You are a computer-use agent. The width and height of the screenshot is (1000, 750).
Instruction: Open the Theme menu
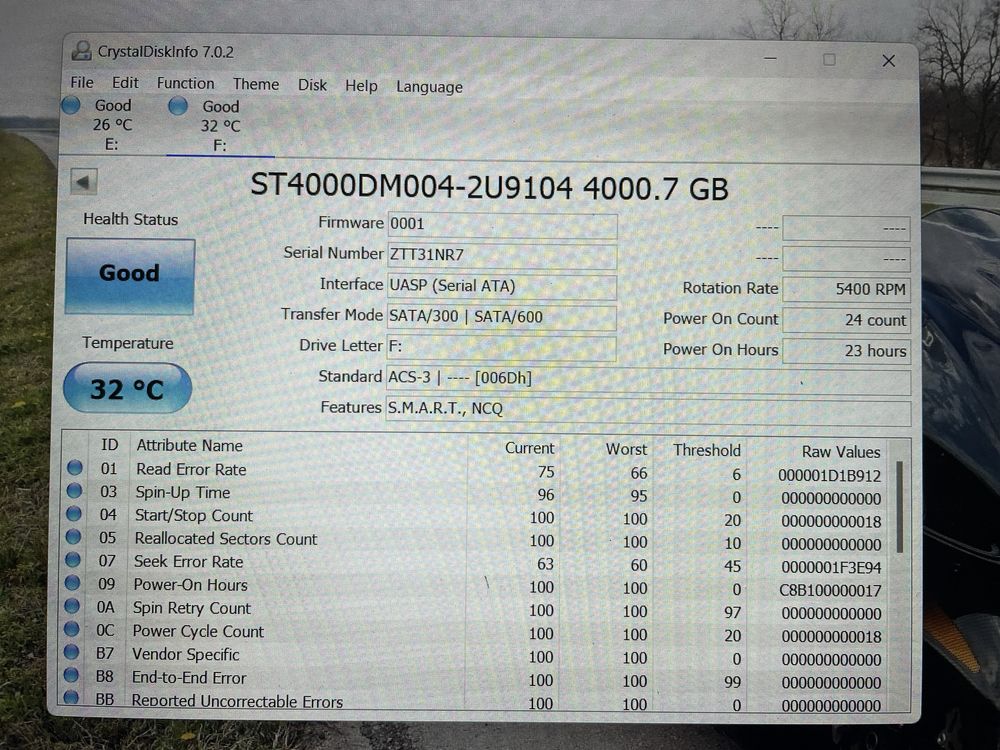(256, 84)
